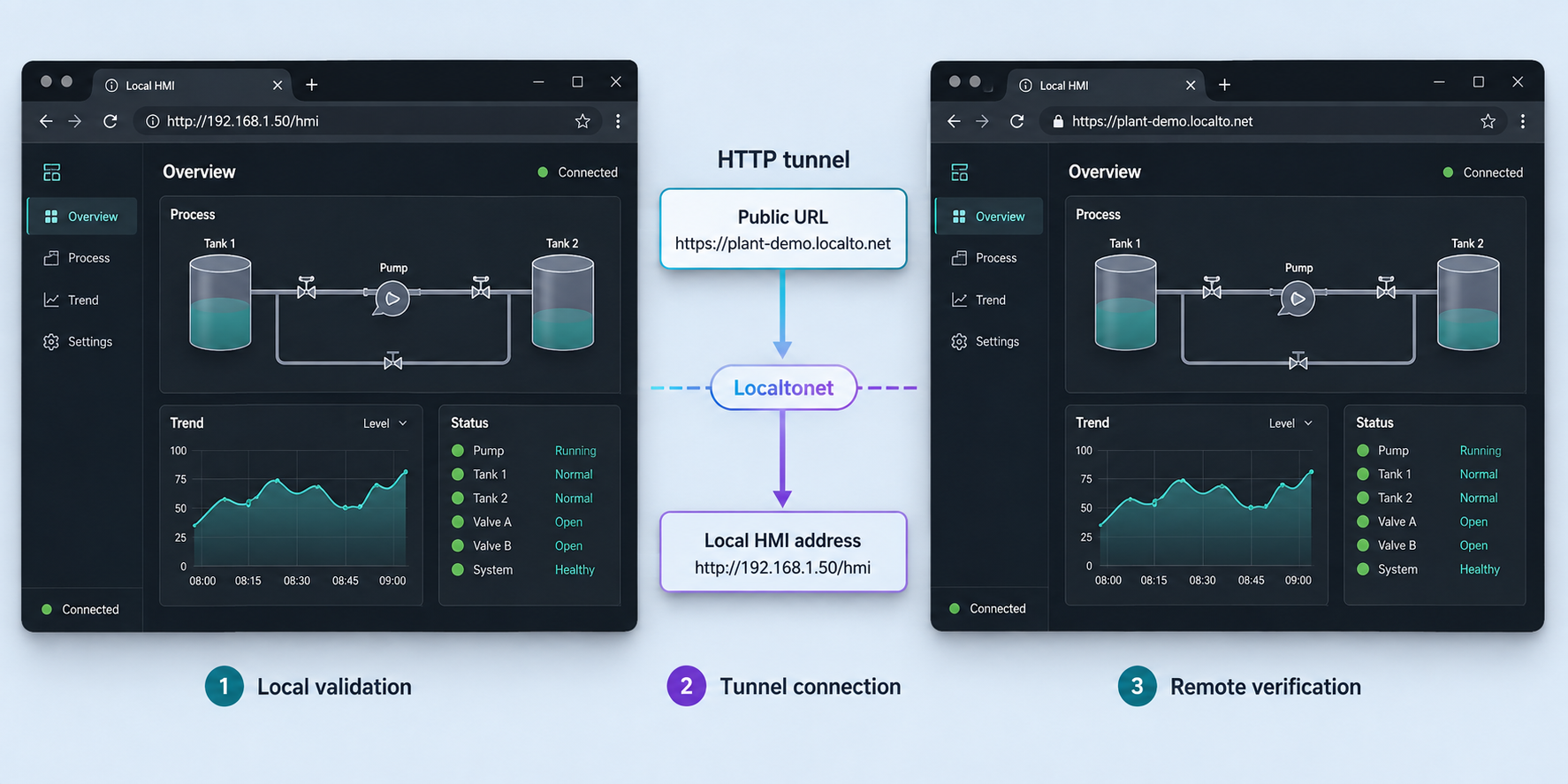The width and height of the screenshot is (1568, 784).
Task: Close the Local HMI tab in right window
Action: point(1191,85)
